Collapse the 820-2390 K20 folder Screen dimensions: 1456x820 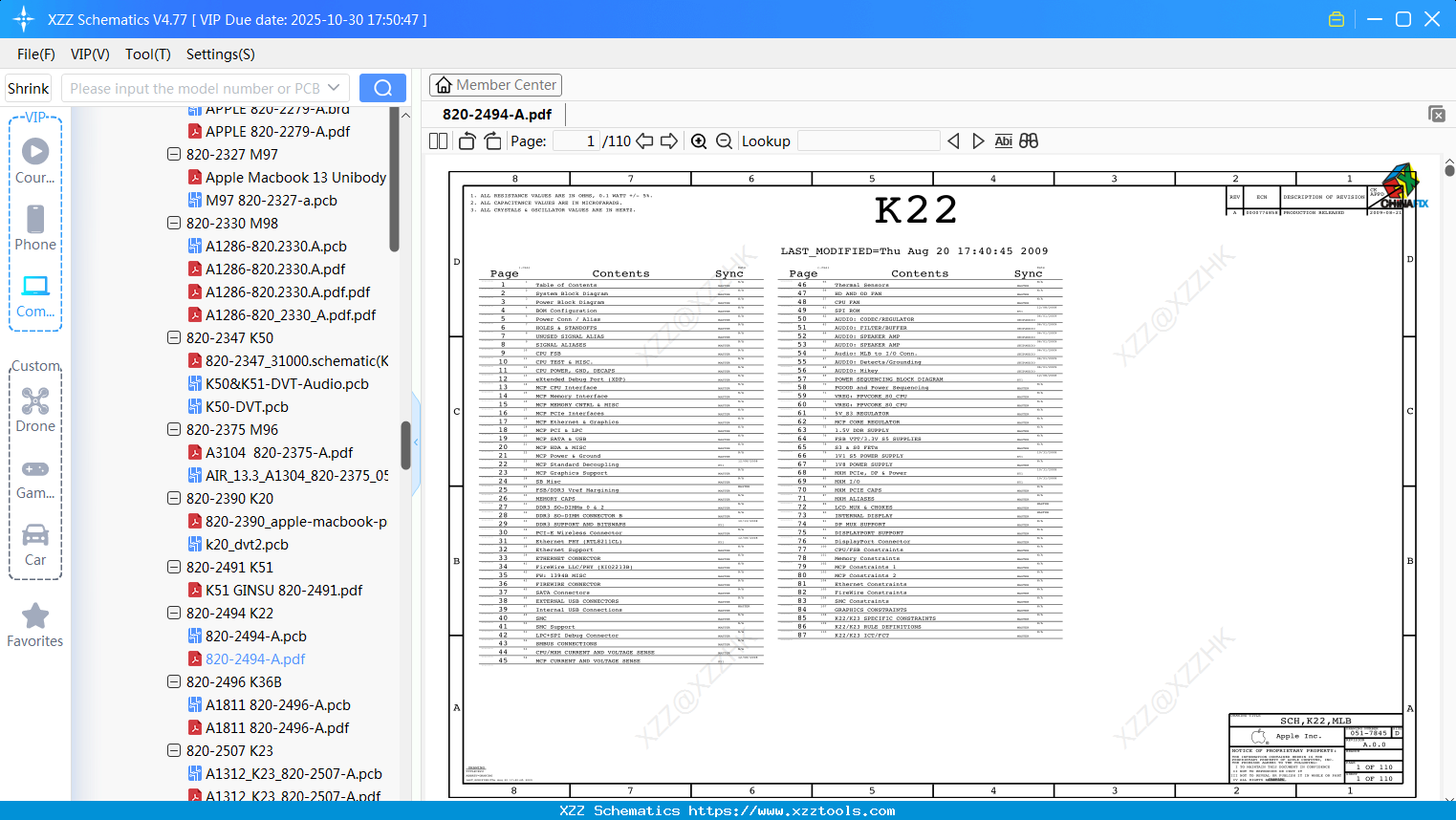[x=174, y=498]
